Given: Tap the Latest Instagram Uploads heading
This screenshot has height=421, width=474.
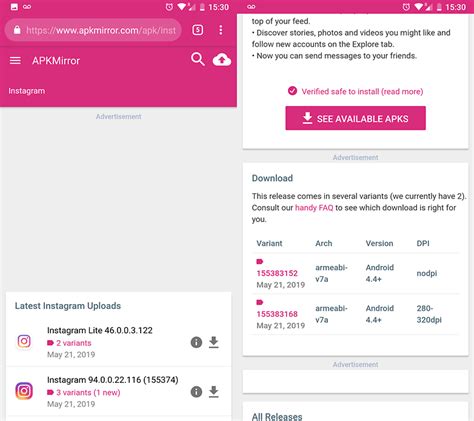Looking at the screenshot, I should pos(68,306).
